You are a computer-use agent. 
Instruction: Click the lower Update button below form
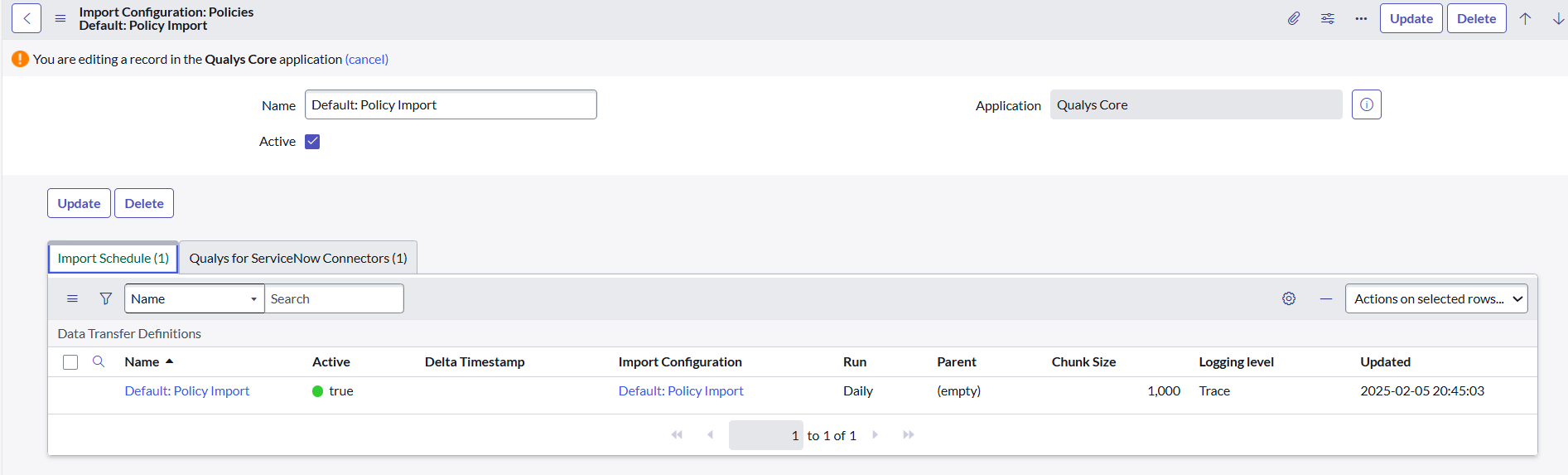(x=79, y=203)
